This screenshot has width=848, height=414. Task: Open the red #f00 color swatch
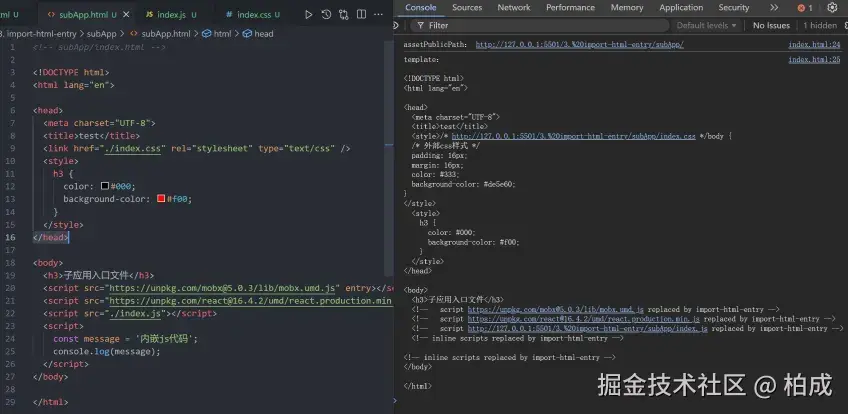tap(161, 198)
